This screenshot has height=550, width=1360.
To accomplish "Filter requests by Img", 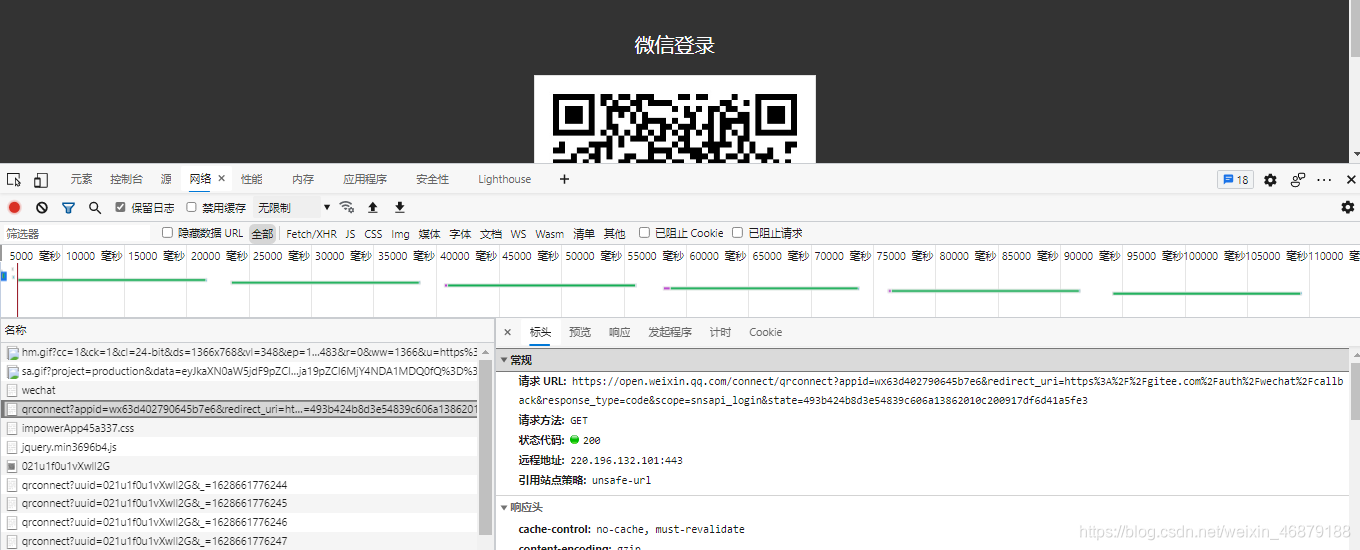I will point(400,234).
